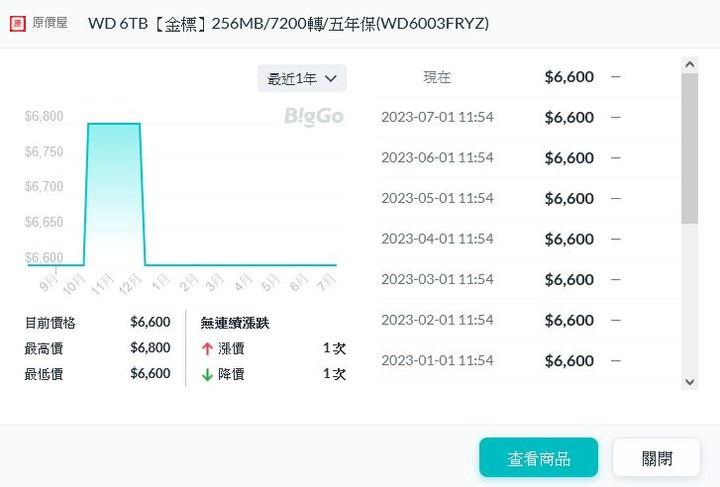Click the $6,800 peak on the price chart
720x487 pixels.
(113, 124)
